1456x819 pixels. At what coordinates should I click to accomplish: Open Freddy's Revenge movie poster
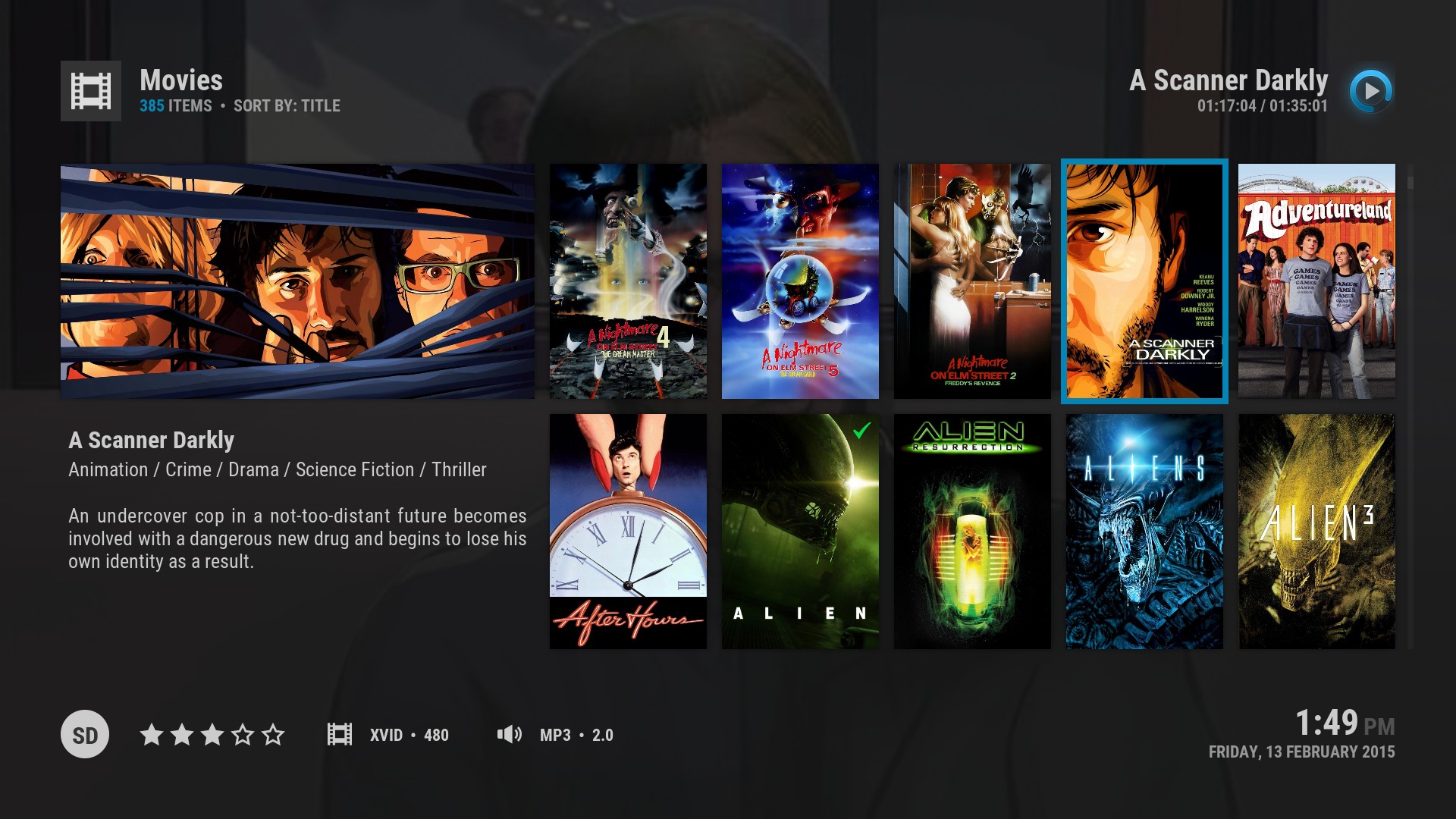[x=972, y=281]
